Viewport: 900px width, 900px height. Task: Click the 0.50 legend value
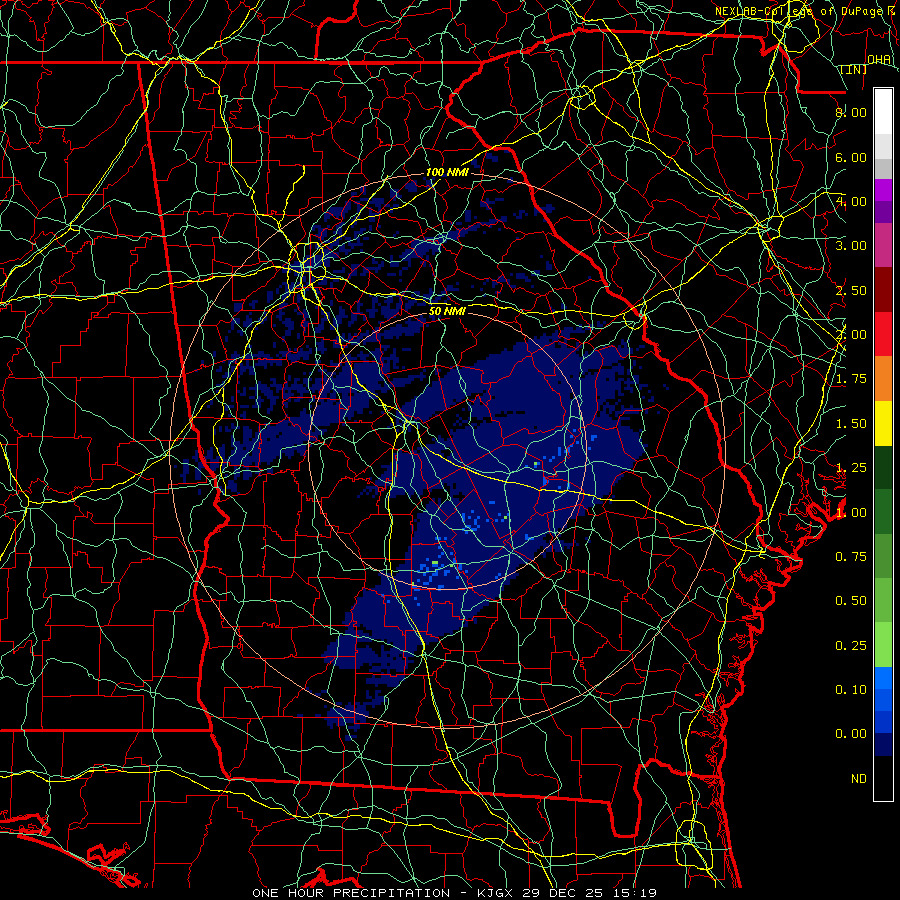click(851, 601)
